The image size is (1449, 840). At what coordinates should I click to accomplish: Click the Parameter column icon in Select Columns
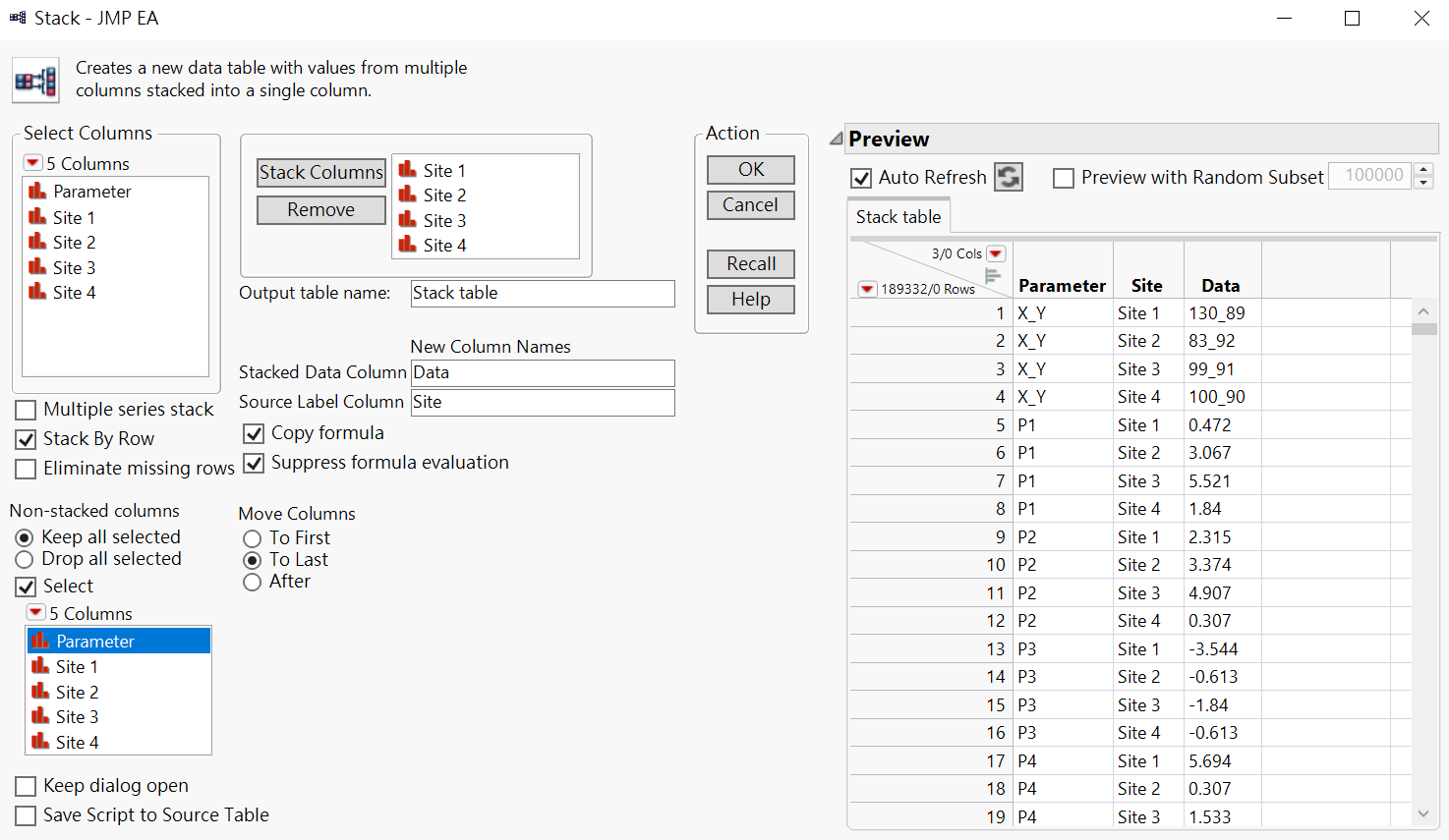point(37,191)
